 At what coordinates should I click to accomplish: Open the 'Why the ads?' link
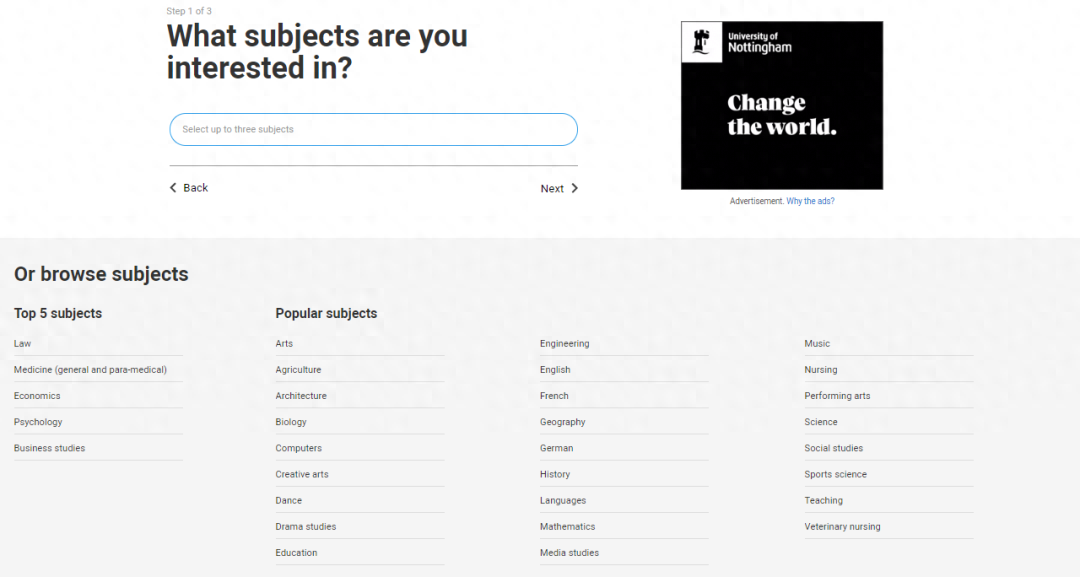[x=810, y=201]
